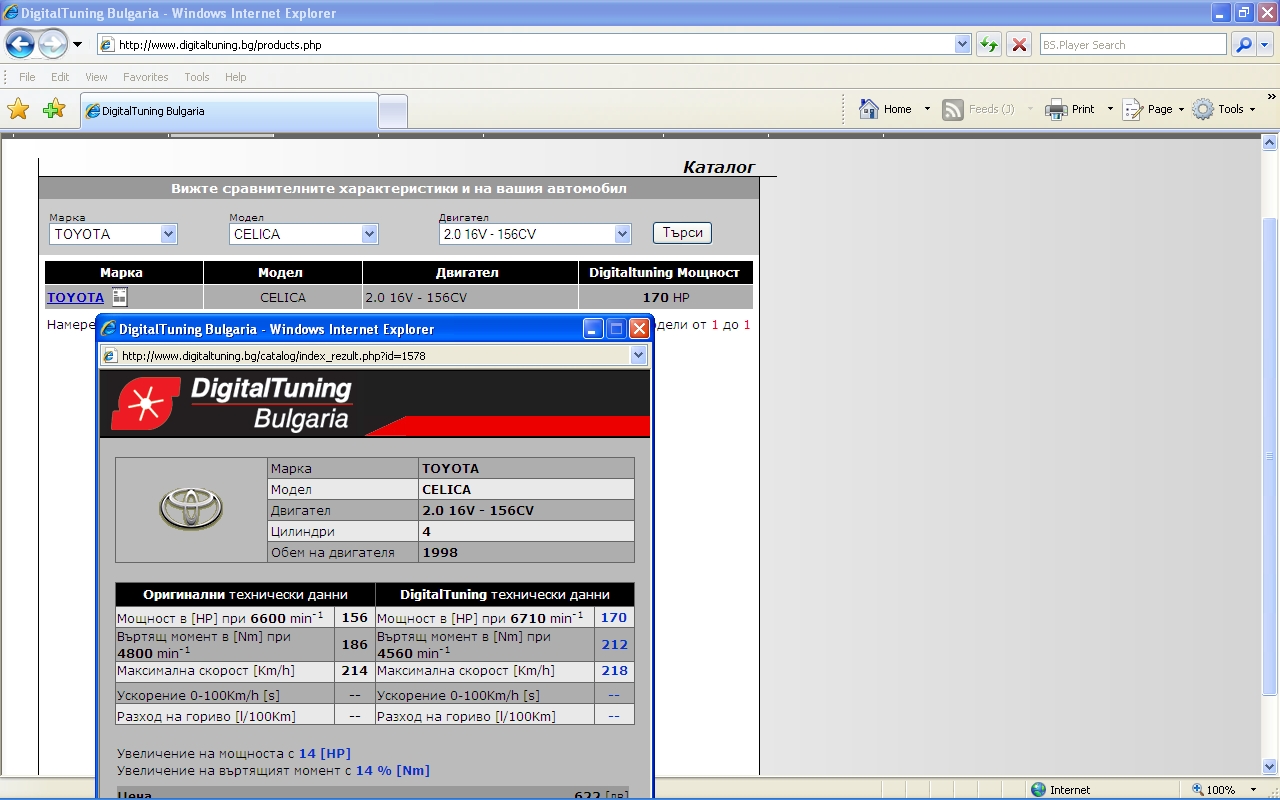This screenshot has width=1280, height=800.
Task: Click the Add to Favorites icon
Action: (x=54, y=110)
